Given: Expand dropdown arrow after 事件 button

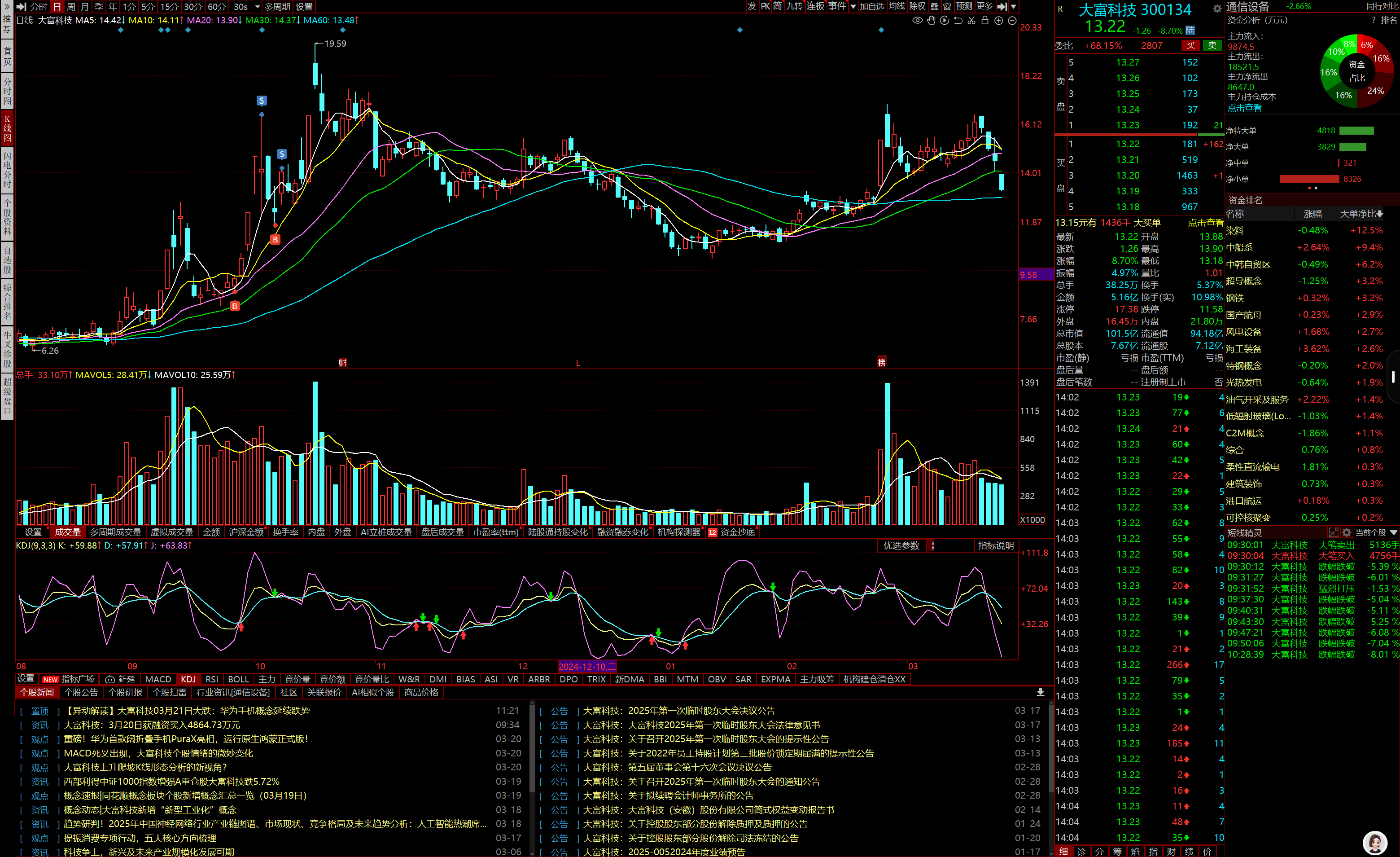Looking at the screenshot, I should tap(853, 7).
